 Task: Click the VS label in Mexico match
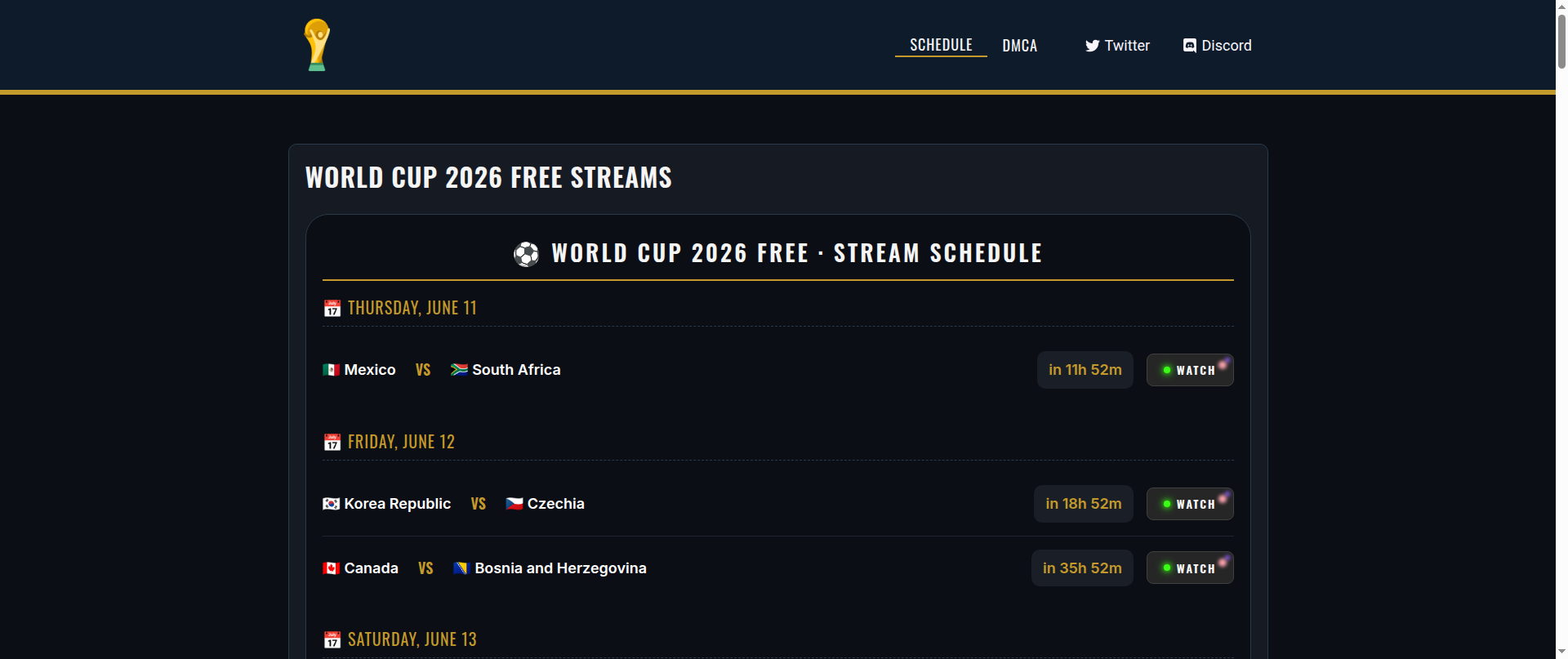pyautogui.click(x=423, y=370)
